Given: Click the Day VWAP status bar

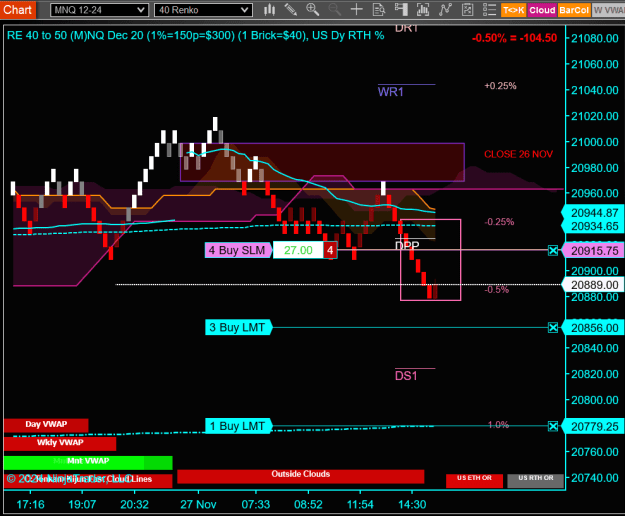Looking at the screenshot, I should 46,425.
